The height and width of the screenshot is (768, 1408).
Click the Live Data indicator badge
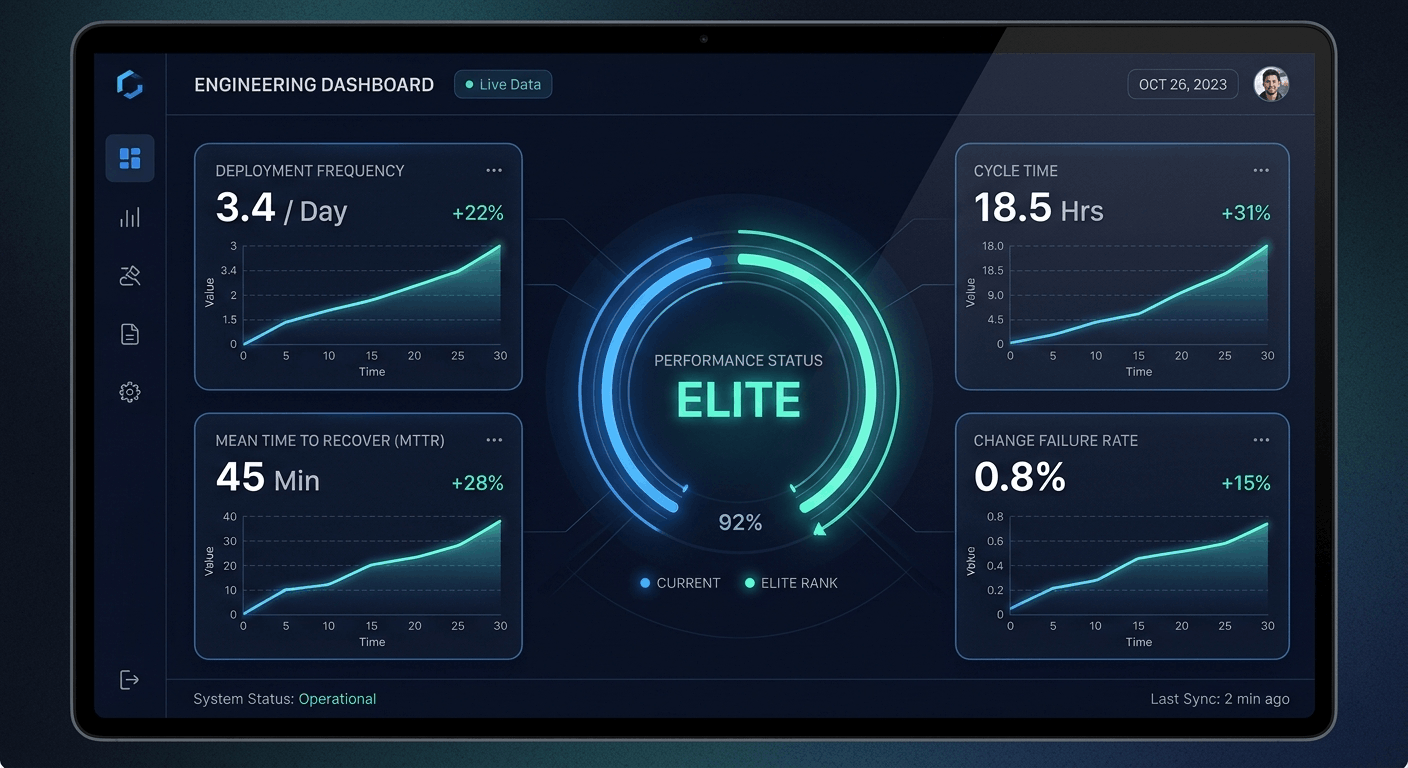(503, 85)
